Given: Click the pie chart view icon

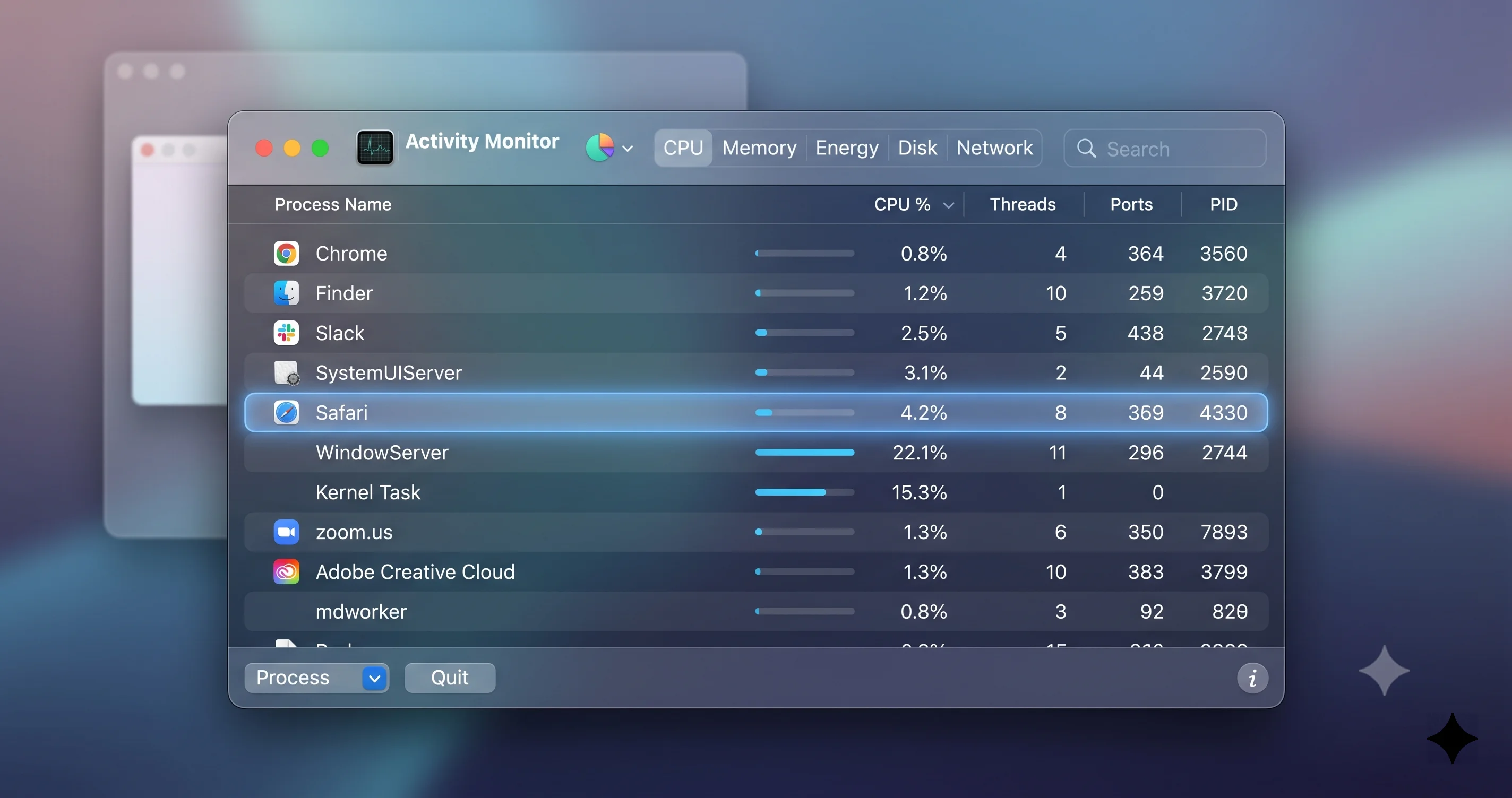Looking at the screenshot, I should click(600, 148).
